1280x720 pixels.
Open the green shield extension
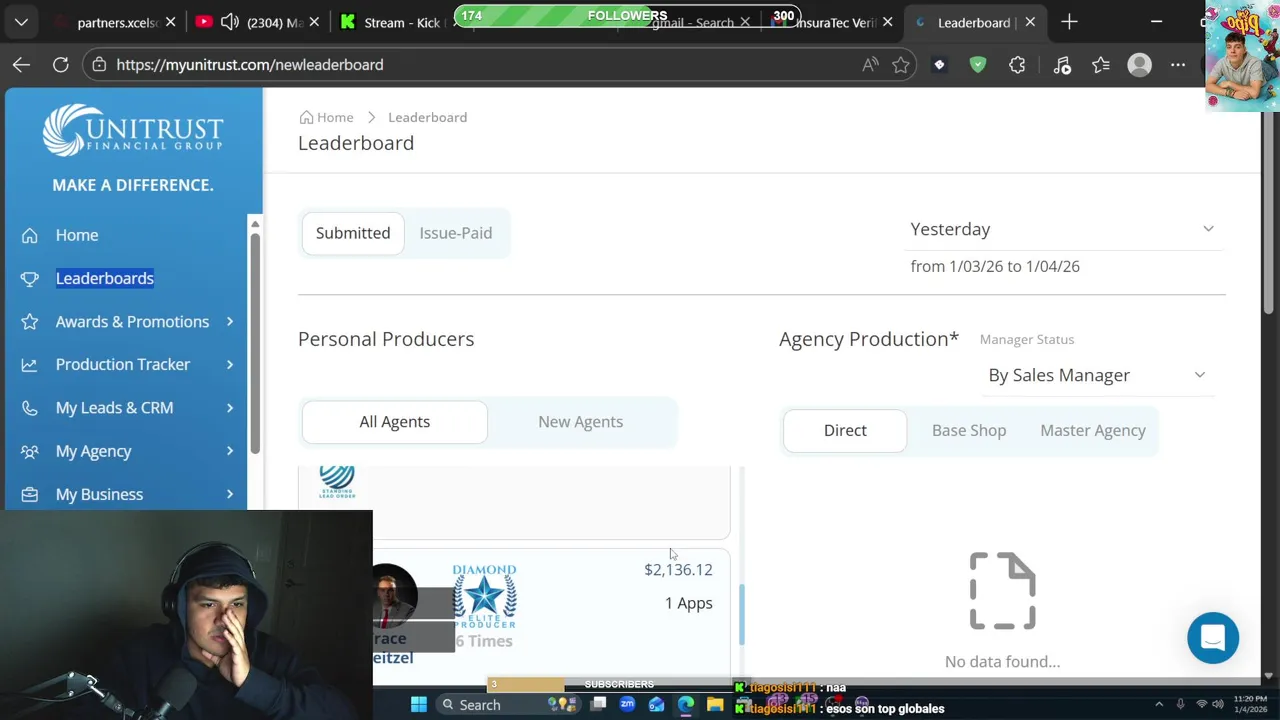978,65
